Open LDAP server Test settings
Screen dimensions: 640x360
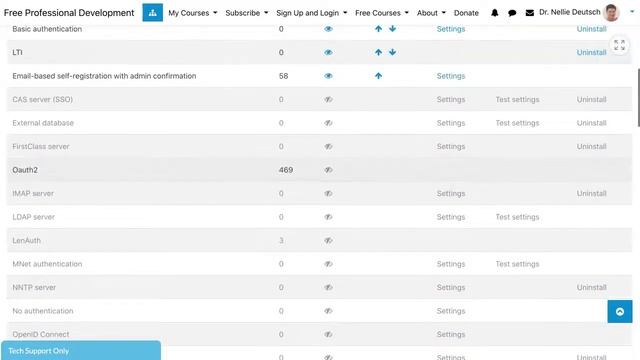[x=517, y=217]
